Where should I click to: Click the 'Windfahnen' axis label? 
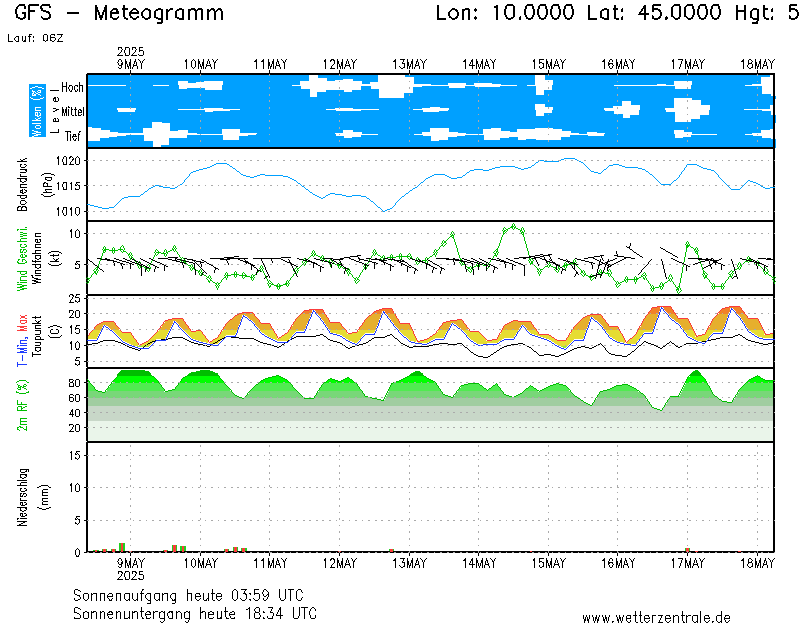coord(37,258)
